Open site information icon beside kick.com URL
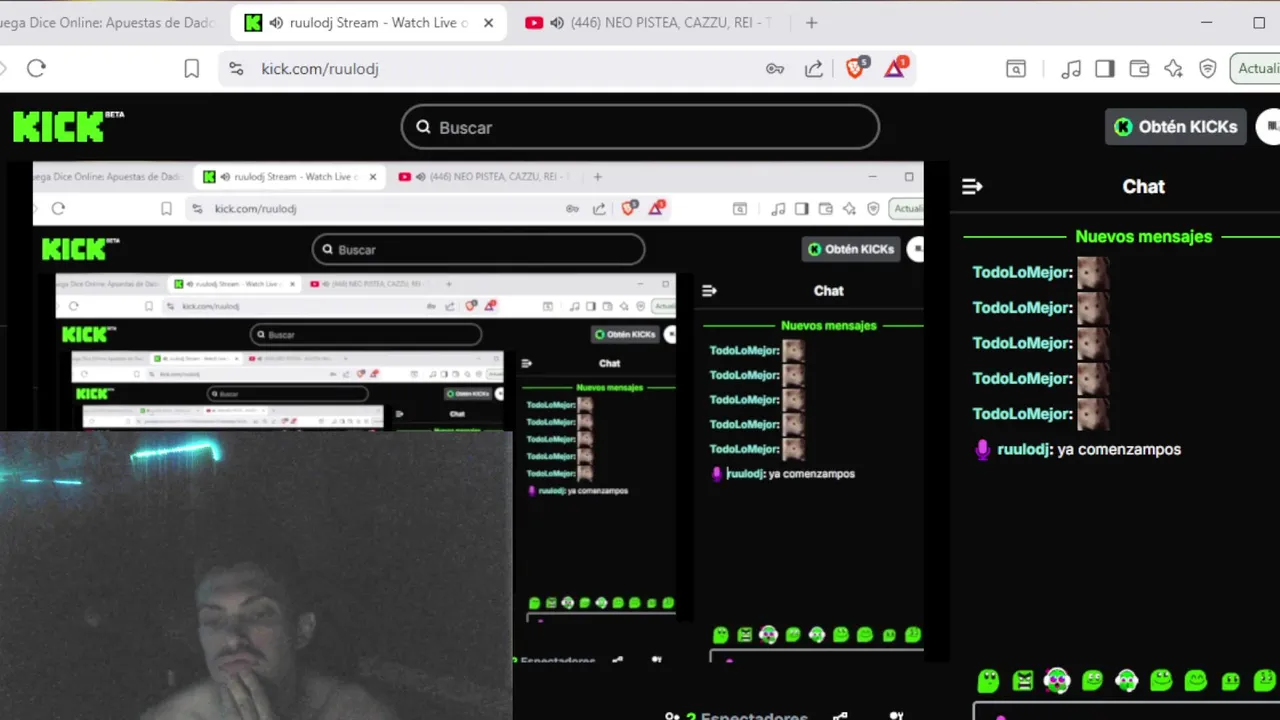This screenshot has width=1280, height=720. coord(236,68)
